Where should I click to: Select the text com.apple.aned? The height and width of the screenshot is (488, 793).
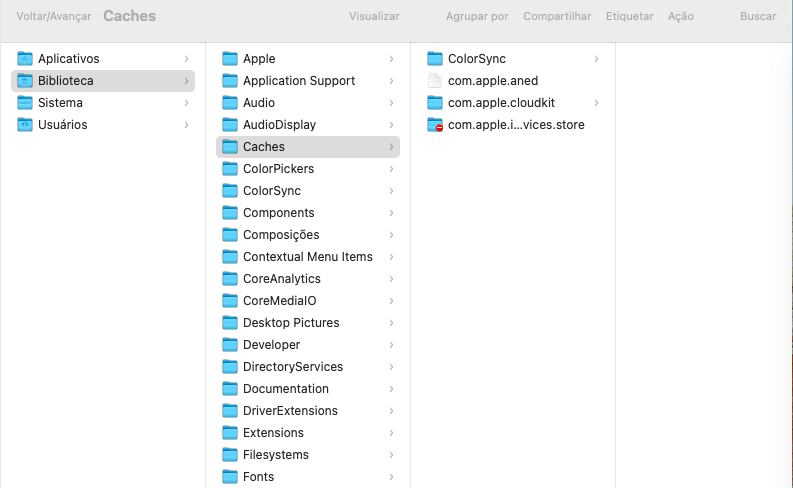pos(493,81)
